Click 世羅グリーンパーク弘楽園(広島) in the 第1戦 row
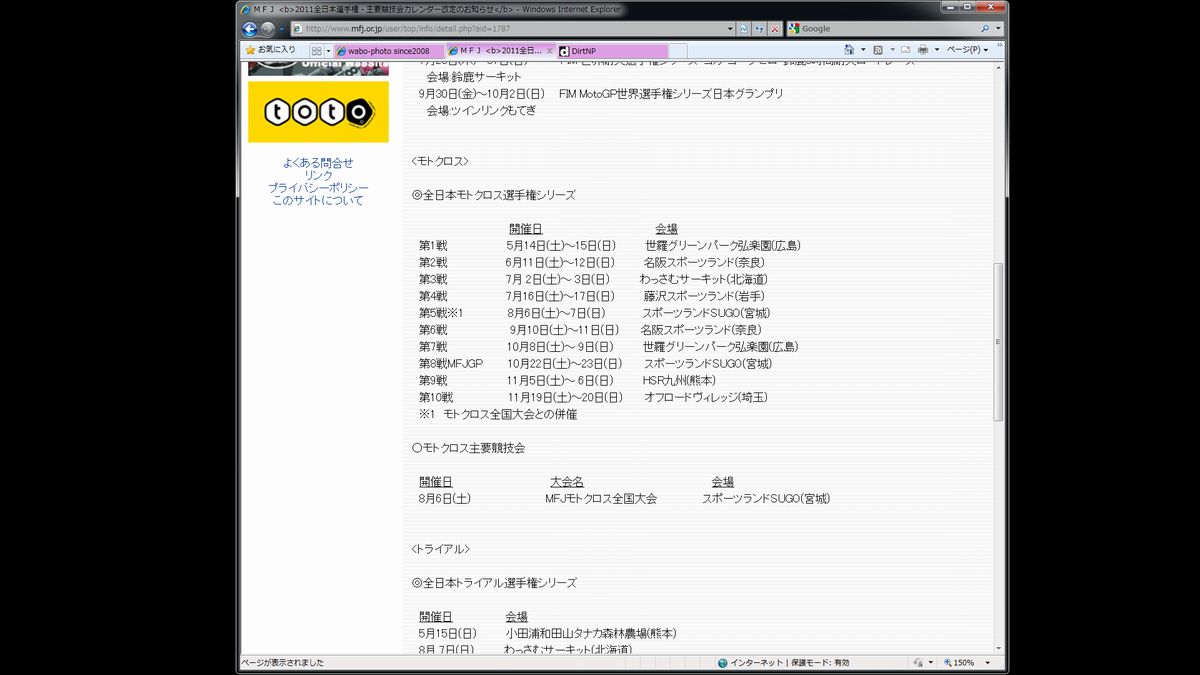Image resolution: width=1200 pixels, height=675 pixels. pyautogui.click(x=722, y=245)
